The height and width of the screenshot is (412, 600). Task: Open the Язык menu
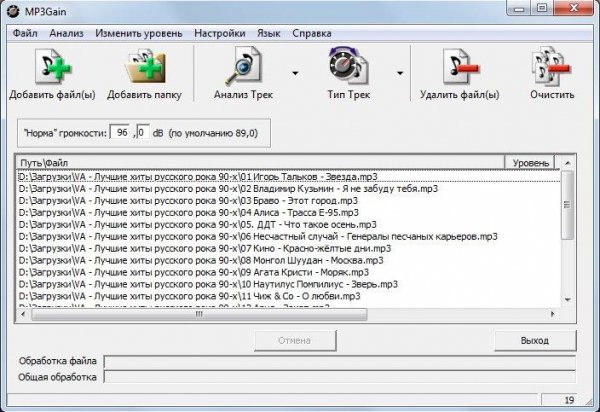269,33
